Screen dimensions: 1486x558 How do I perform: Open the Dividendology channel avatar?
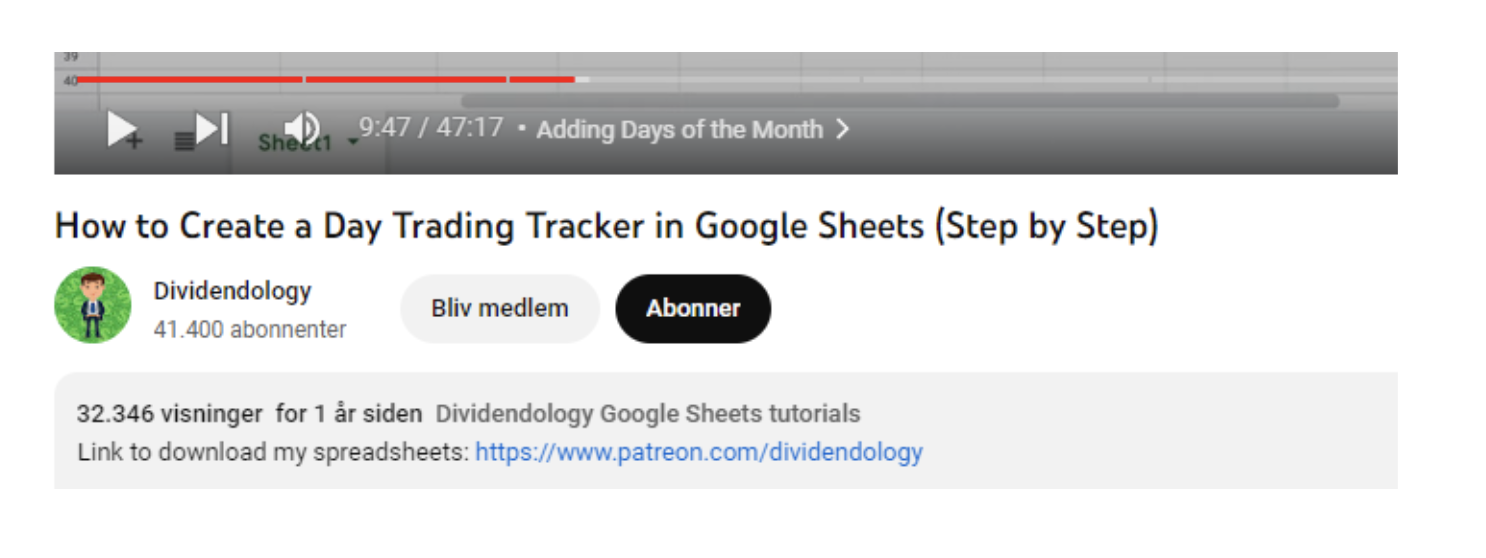(x=93, y=305)
